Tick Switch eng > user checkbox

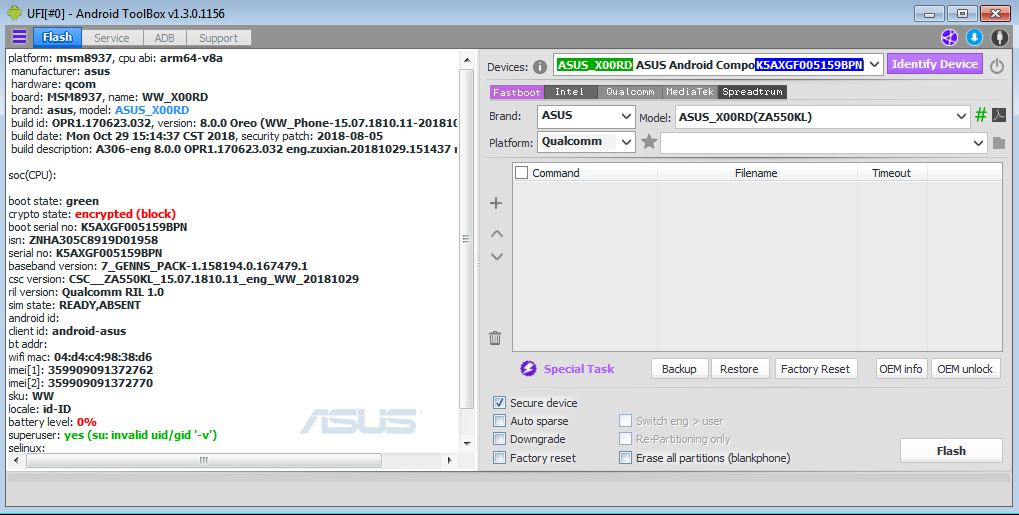(x=625, y=421)
